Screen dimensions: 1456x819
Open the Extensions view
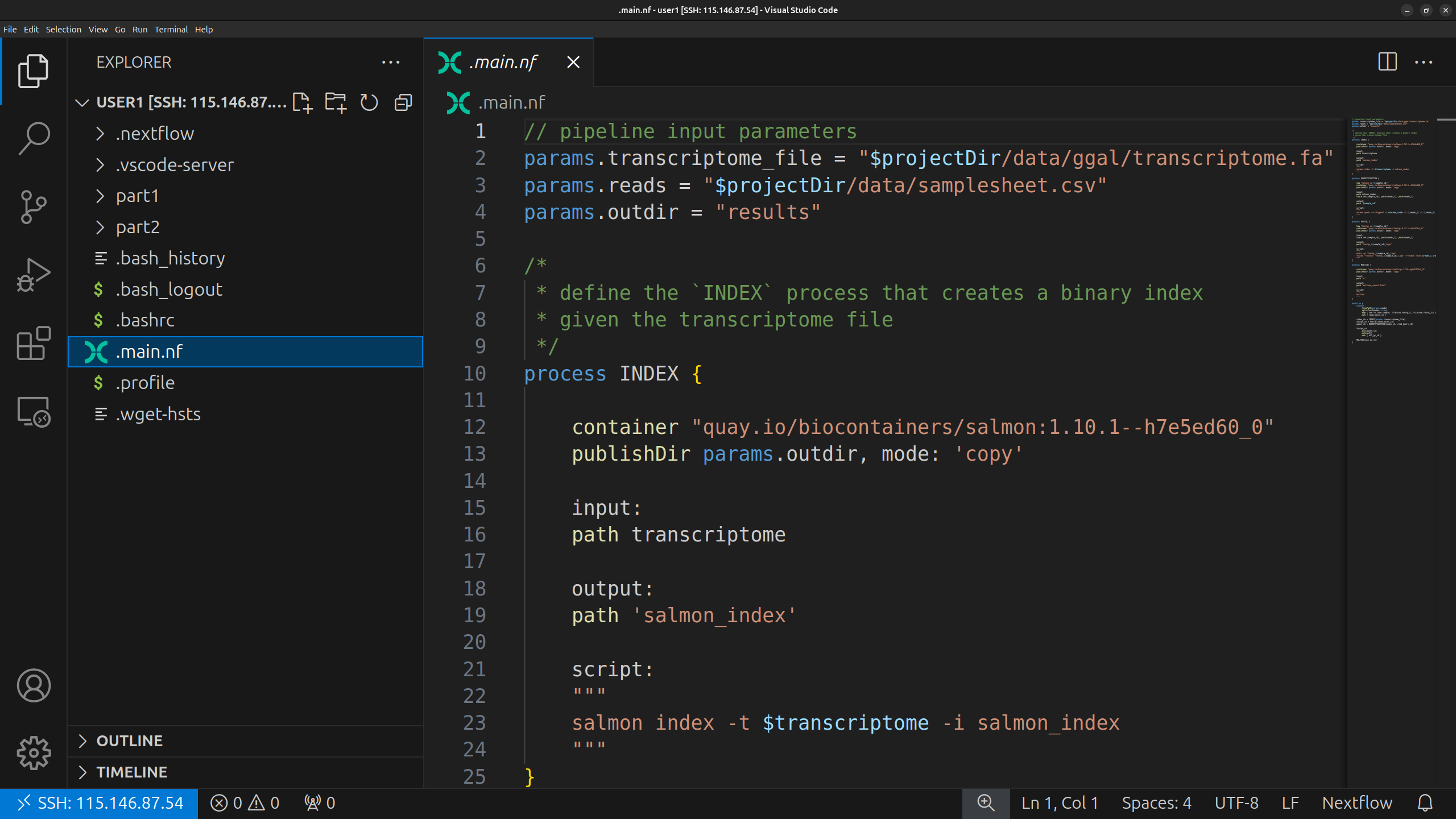point(34,343)
